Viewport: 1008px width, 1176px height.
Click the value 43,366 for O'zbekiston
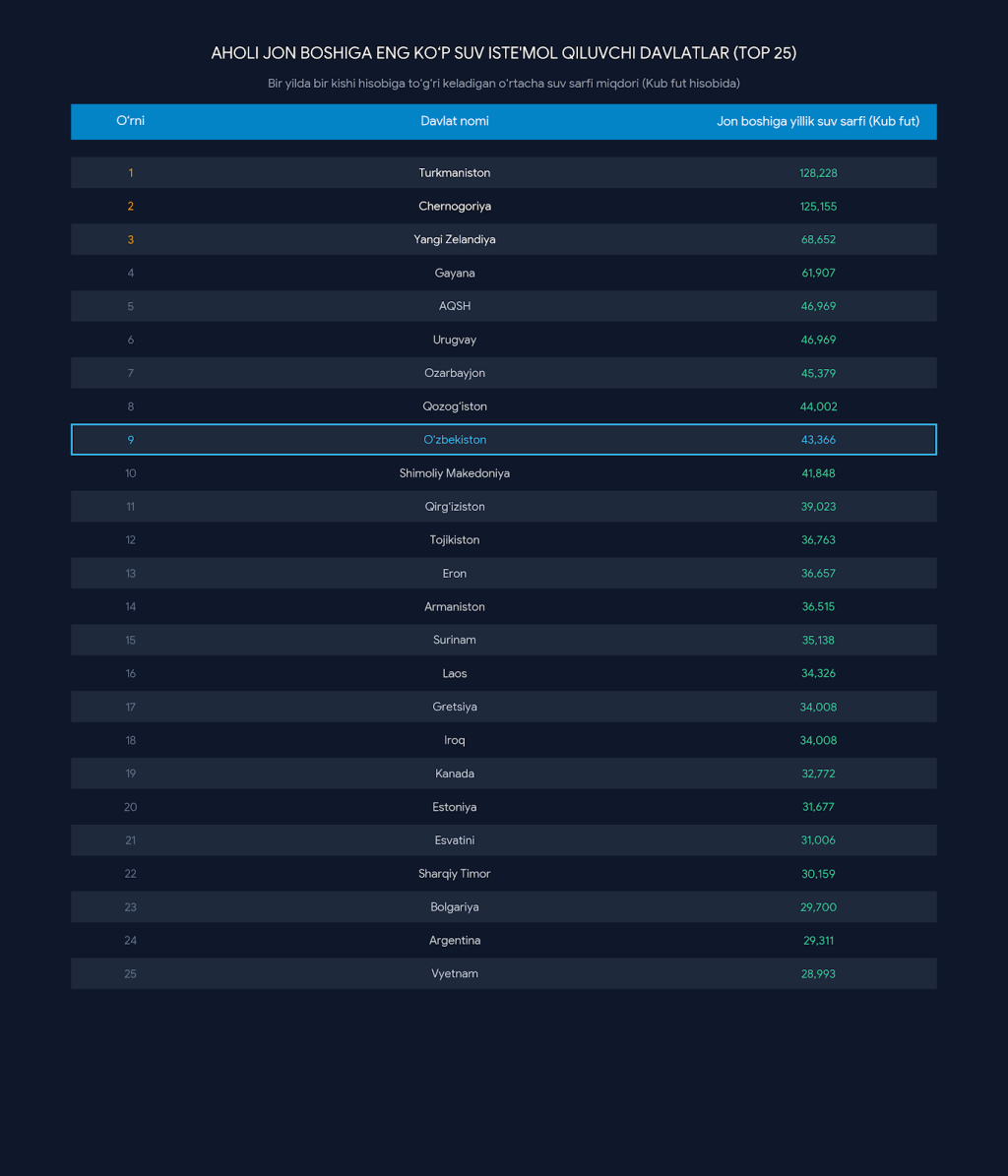(x=817, y=440)
